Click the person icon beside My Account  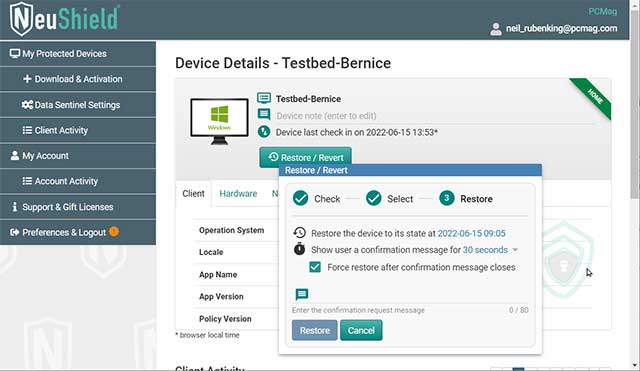point(15,156)
